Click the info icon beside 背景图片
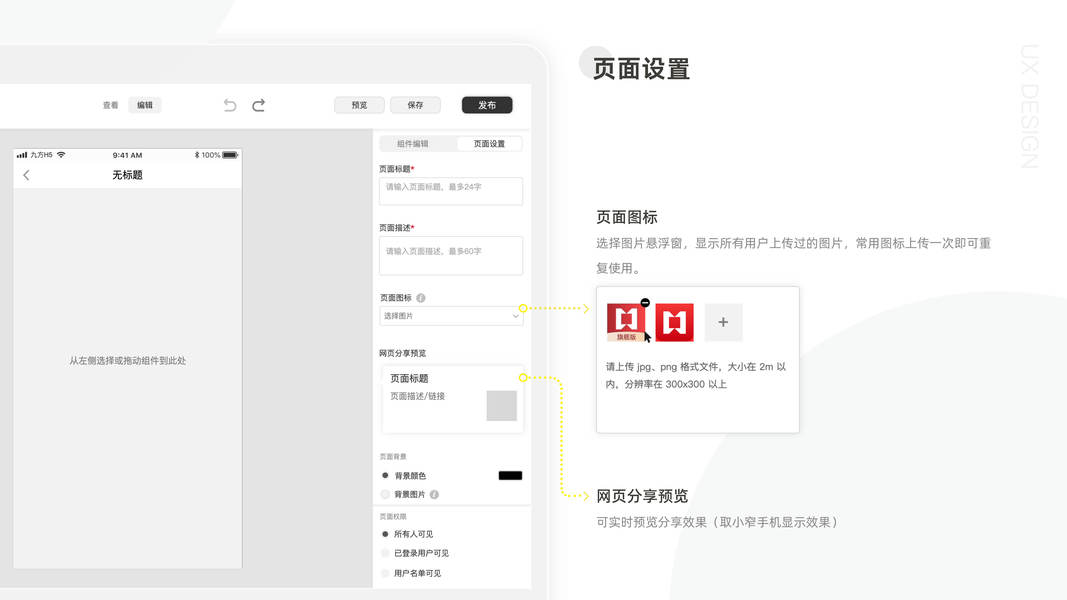 coord(434,495)
